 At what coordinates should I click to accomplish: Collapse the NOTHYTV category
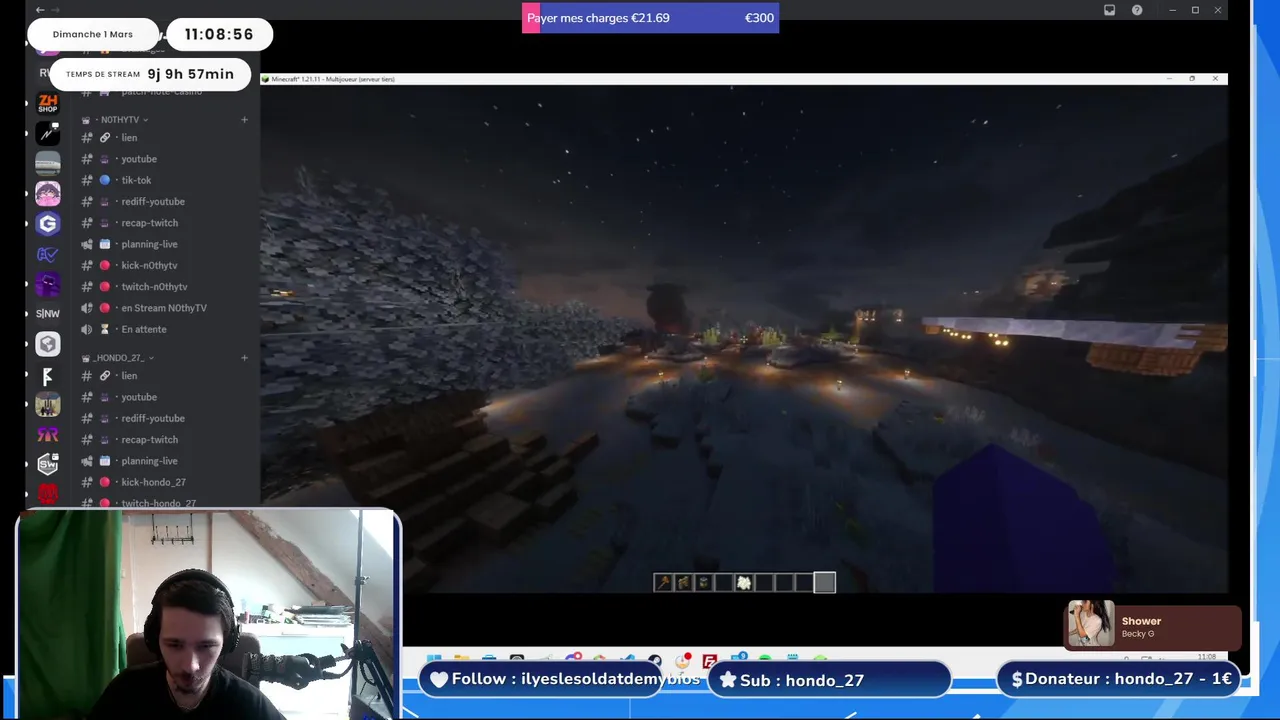120,120
